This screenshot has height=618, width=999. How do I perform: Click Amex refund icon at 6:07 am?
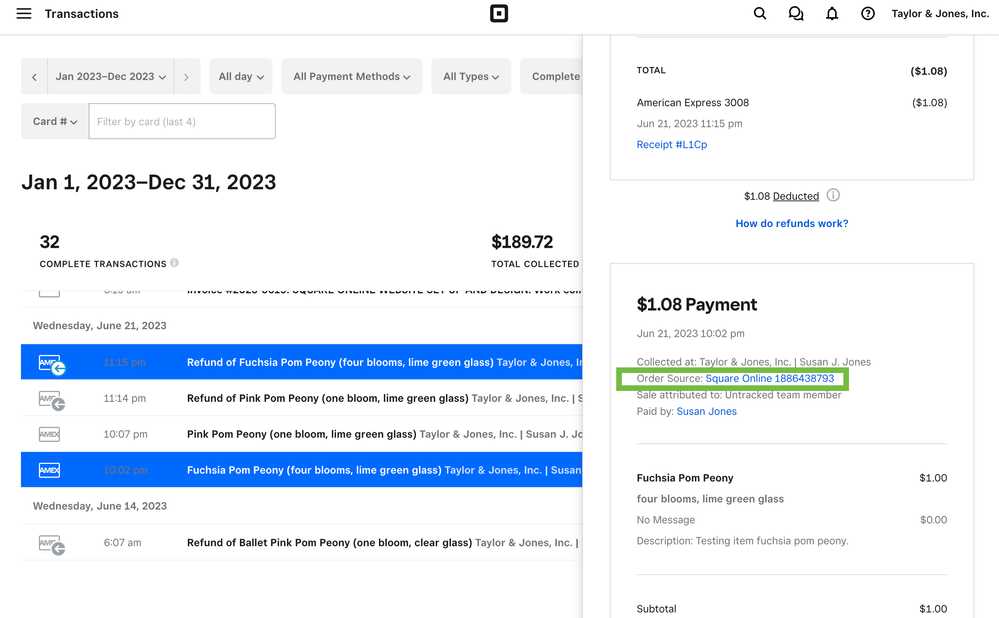click(51, 544)
